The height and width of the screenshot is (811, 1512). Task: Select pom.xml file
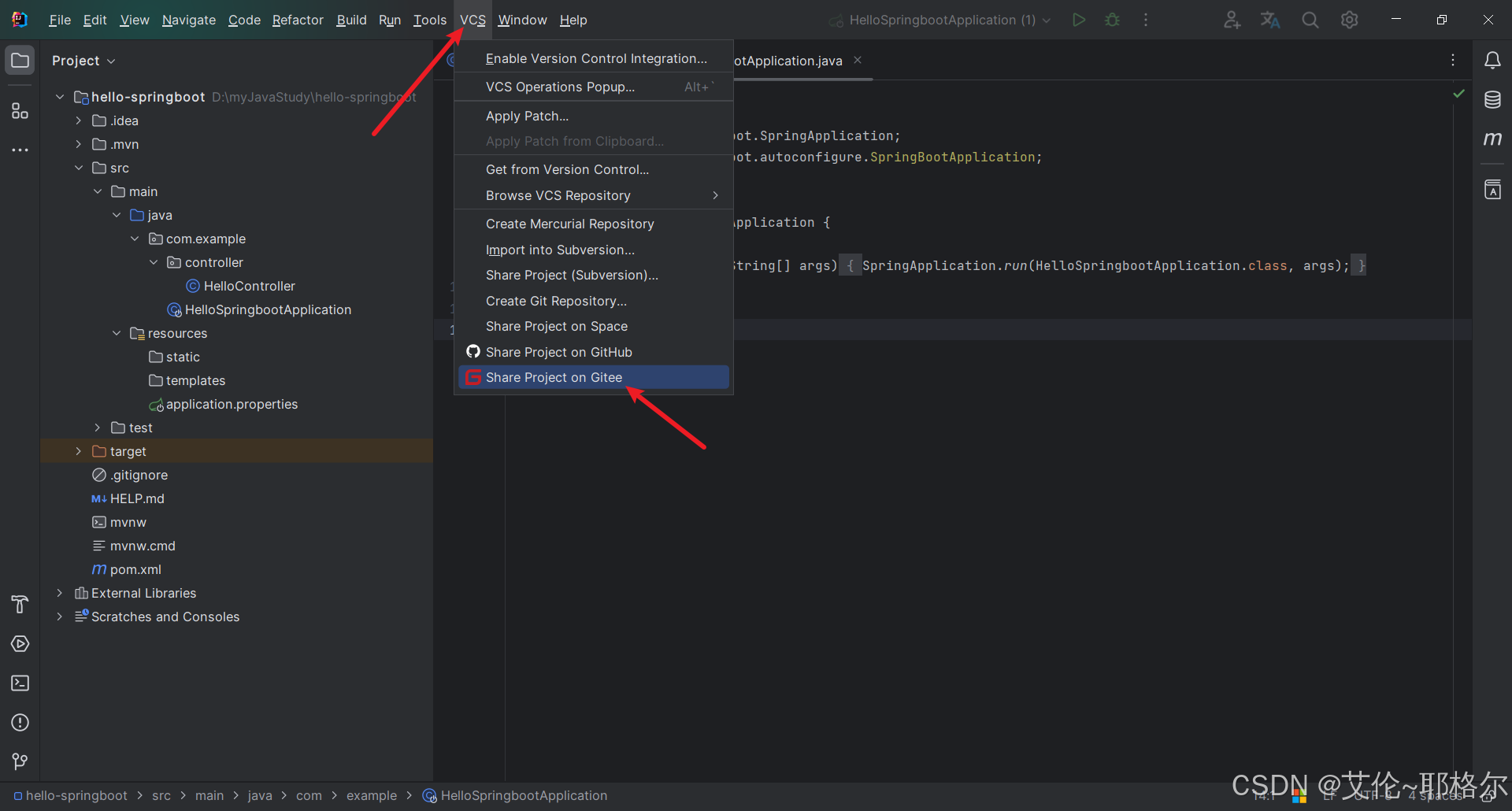pos(127,569)
